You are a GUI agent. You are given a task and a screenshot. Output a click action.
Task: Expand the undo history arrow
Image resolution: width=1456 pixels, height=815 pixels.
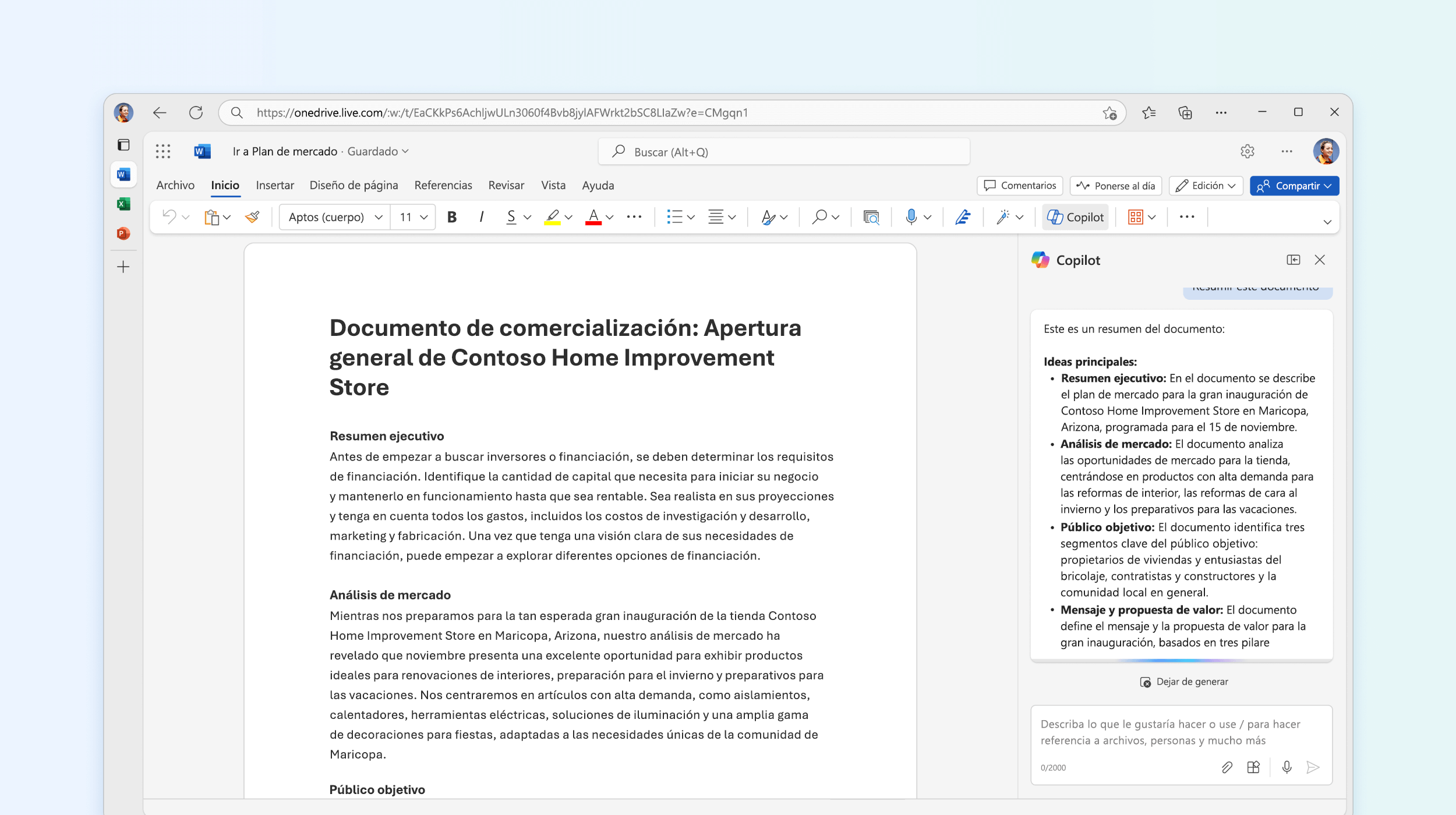coord(186,217)
